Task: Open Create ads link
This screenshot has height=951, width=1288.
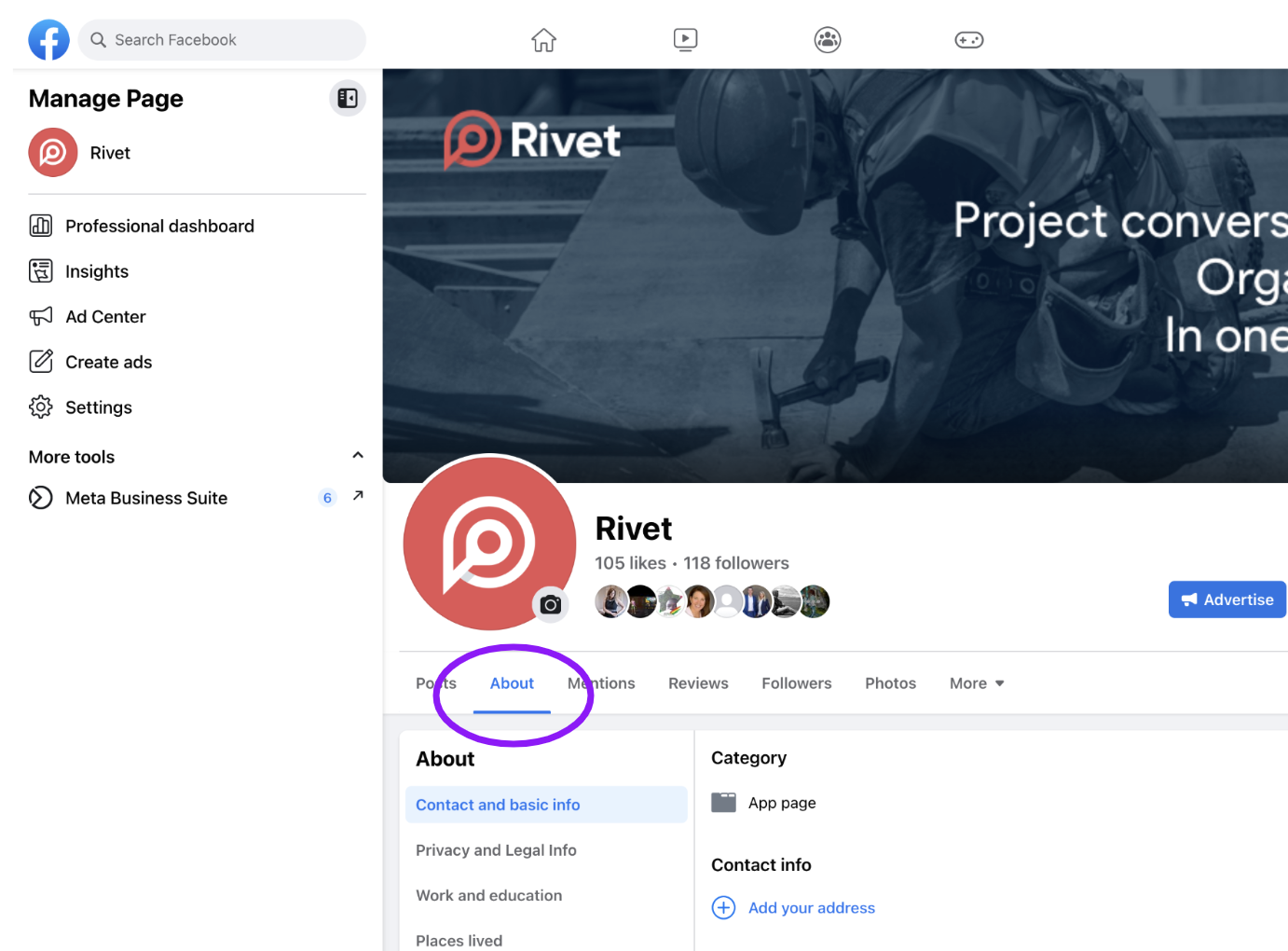Action: point(108,362)
